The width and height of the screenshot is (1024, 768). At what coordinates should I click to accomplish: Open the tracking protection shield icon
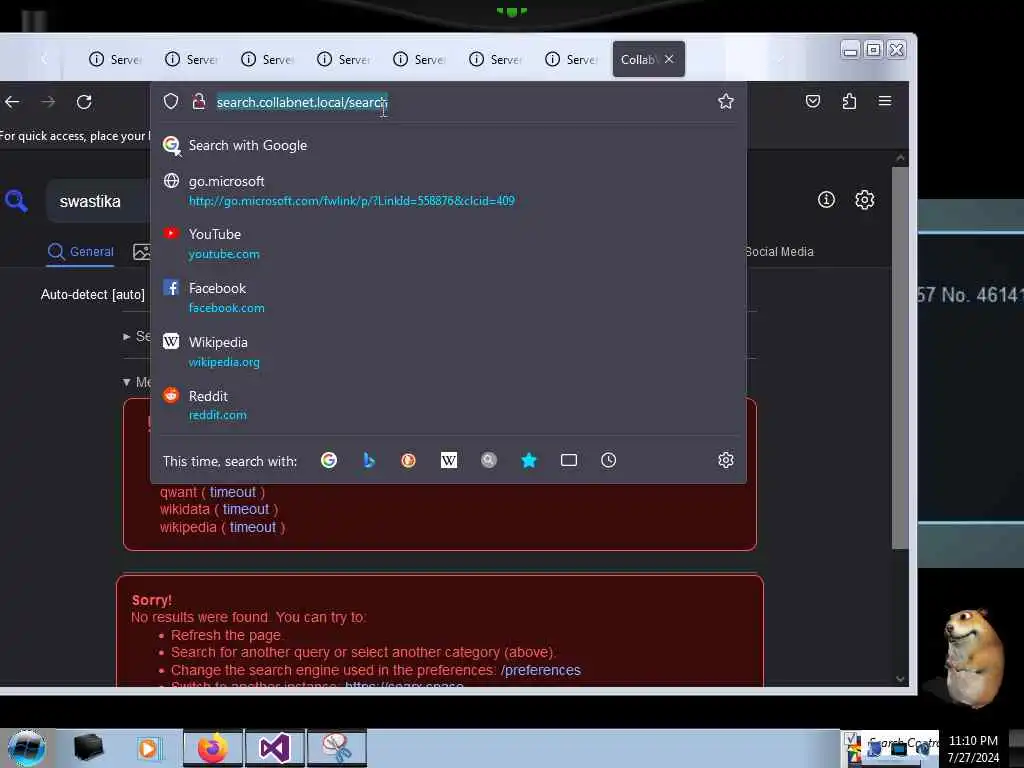[171, 101]
